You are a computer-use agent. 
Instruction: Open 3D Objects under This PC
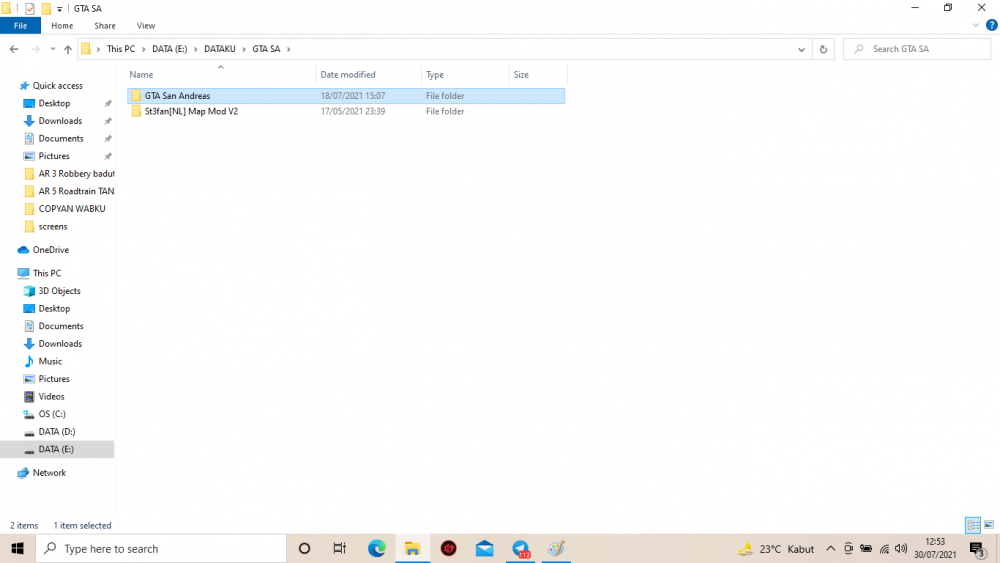tap(59, 291)
